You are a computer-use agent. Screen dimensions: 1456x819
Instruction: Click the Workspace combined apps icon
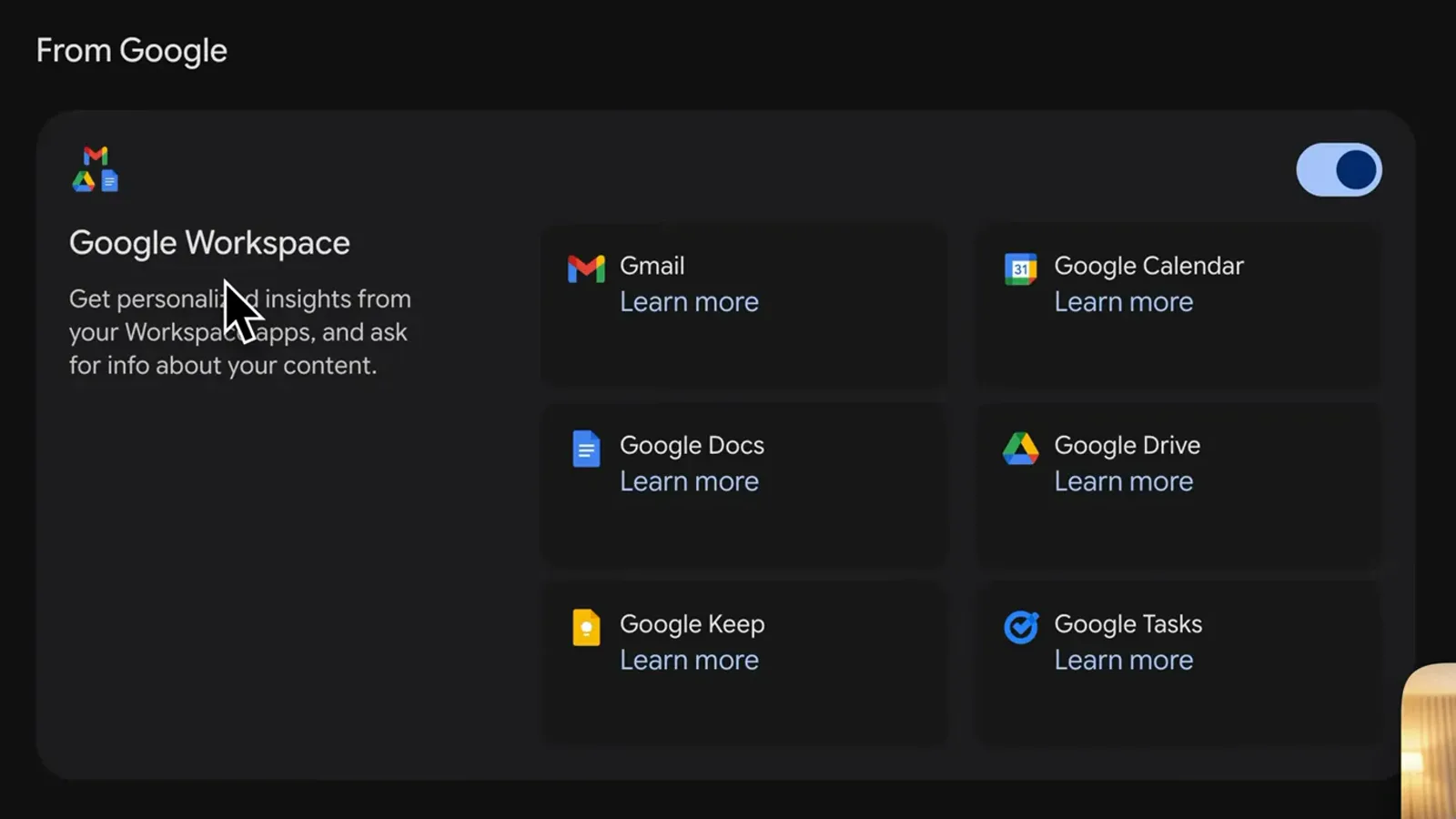pos(96,169)
